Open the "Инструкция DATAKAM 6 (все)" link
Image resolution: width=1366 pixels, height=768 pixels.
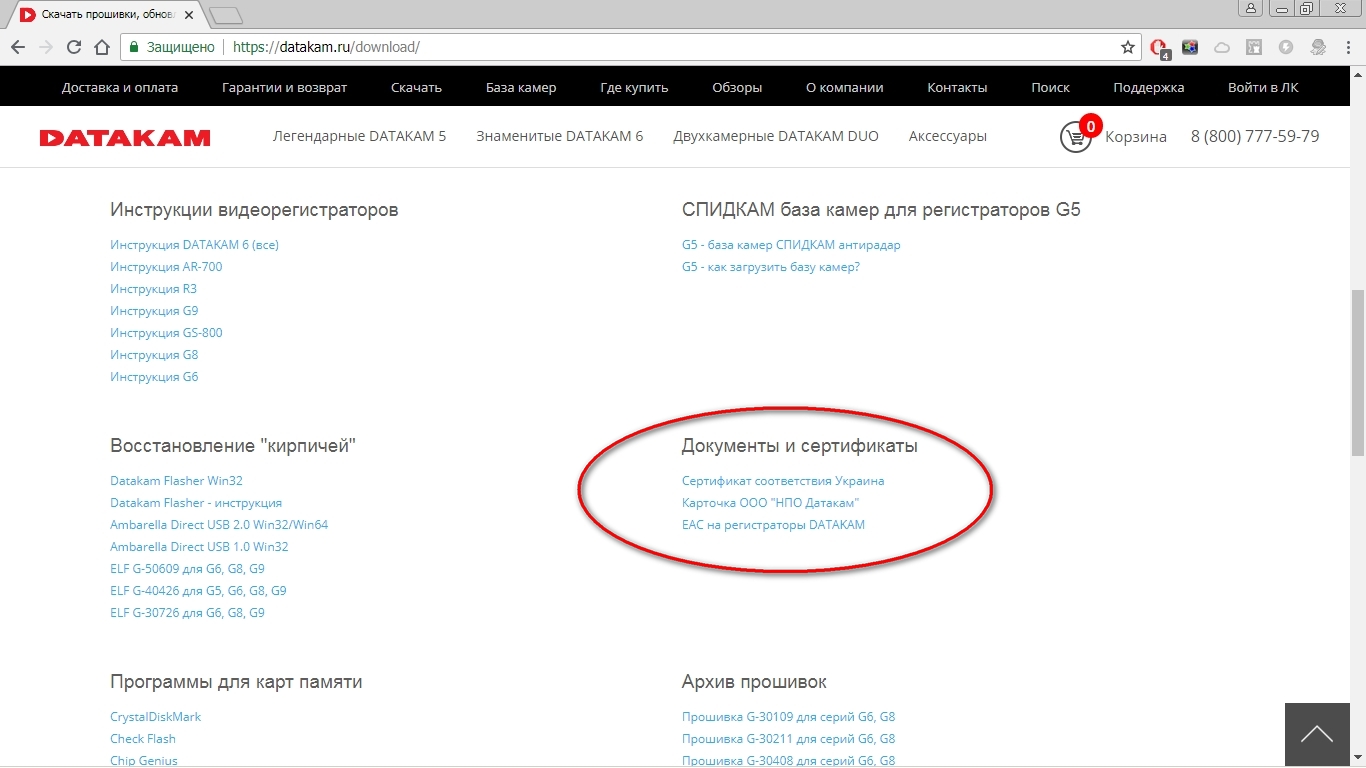tap(194, 245)
